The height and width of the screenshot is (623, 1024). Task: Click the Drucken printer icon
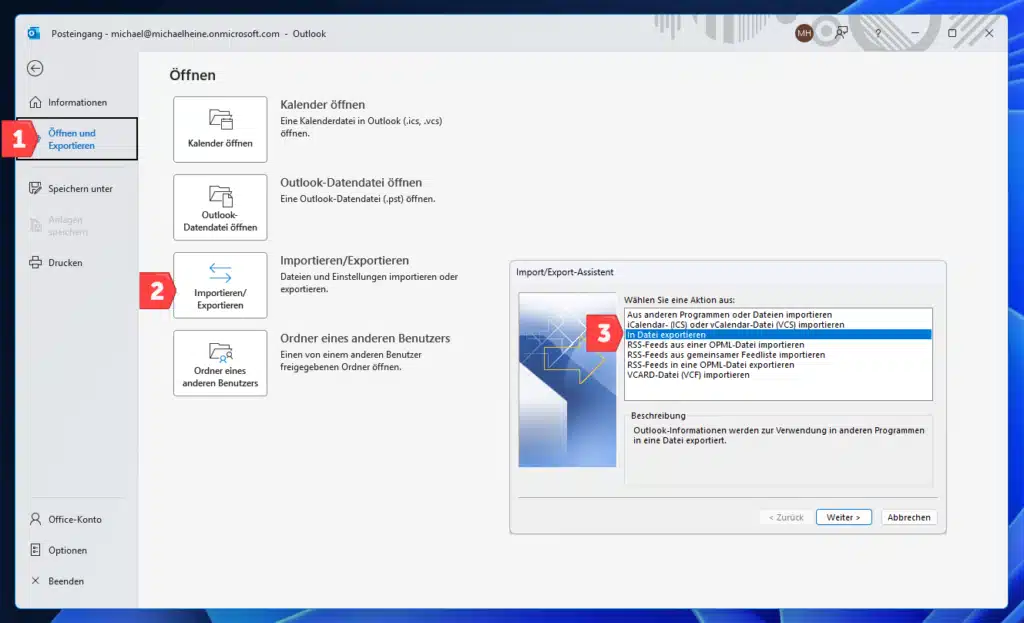[x=37, y=262]
